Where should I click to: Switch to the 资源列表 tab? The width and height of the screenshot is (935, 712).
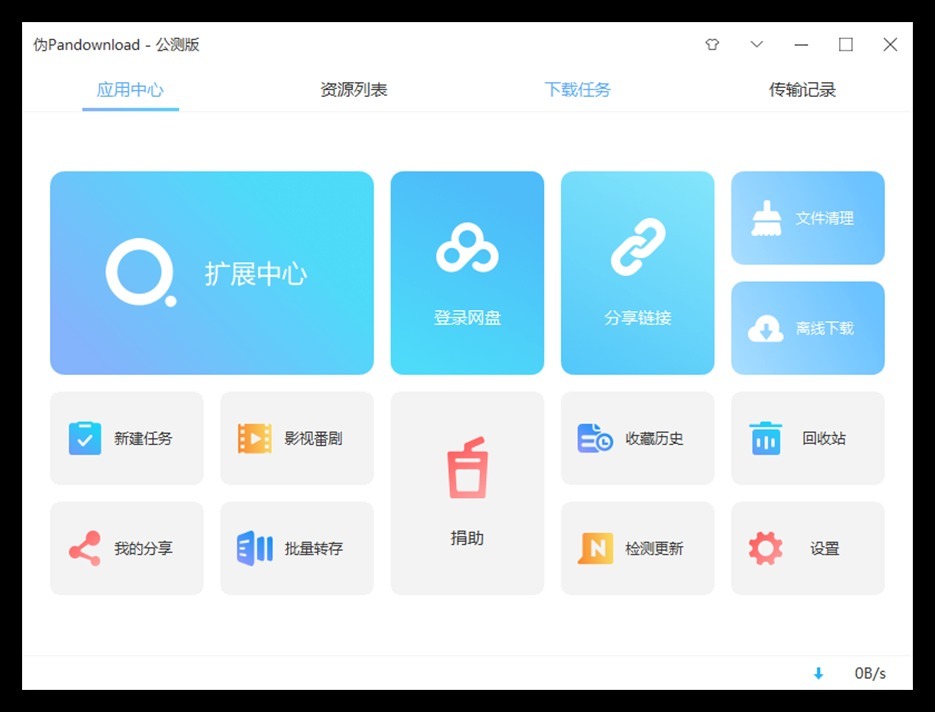354,90
